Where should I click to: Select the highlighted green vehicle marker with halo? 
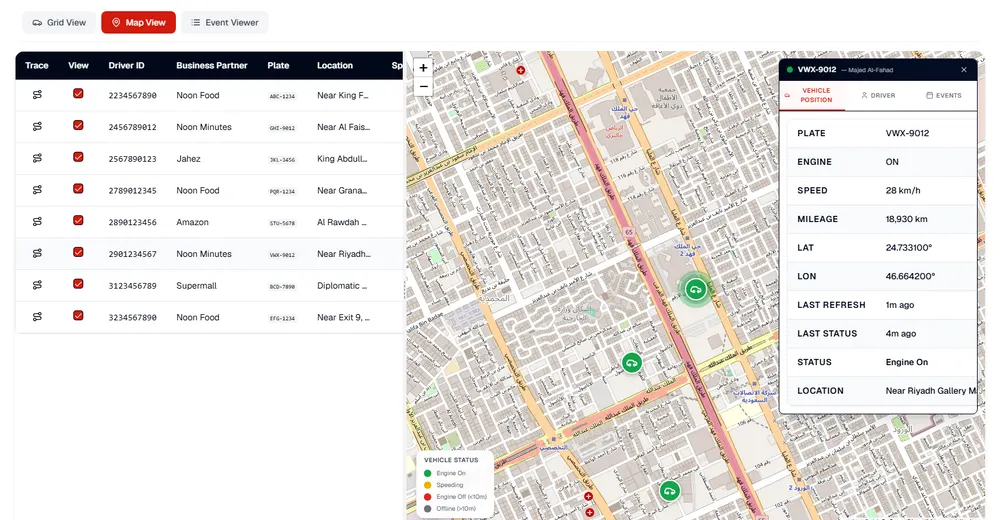click(696, 290)
